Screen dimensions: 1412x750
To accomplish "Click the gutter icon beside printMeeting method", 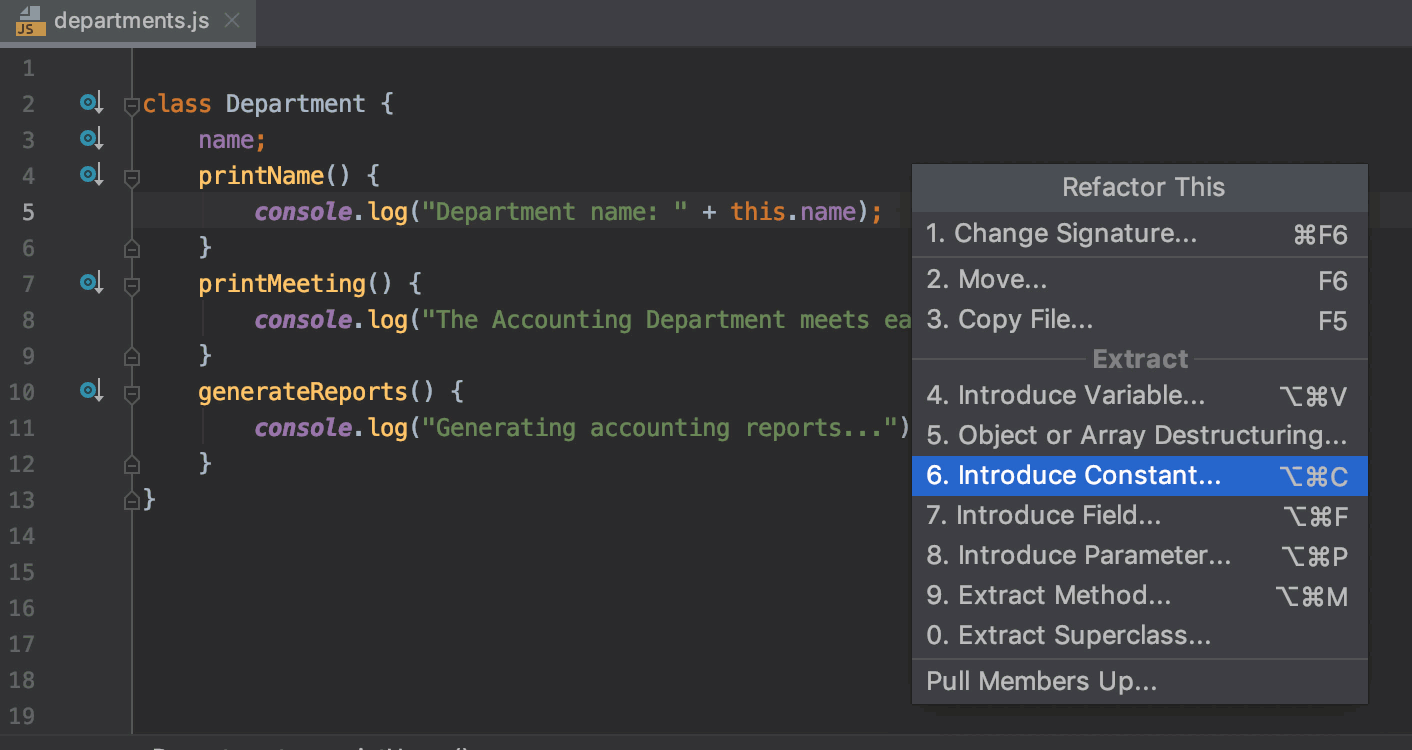I will [x=91, y=282].
